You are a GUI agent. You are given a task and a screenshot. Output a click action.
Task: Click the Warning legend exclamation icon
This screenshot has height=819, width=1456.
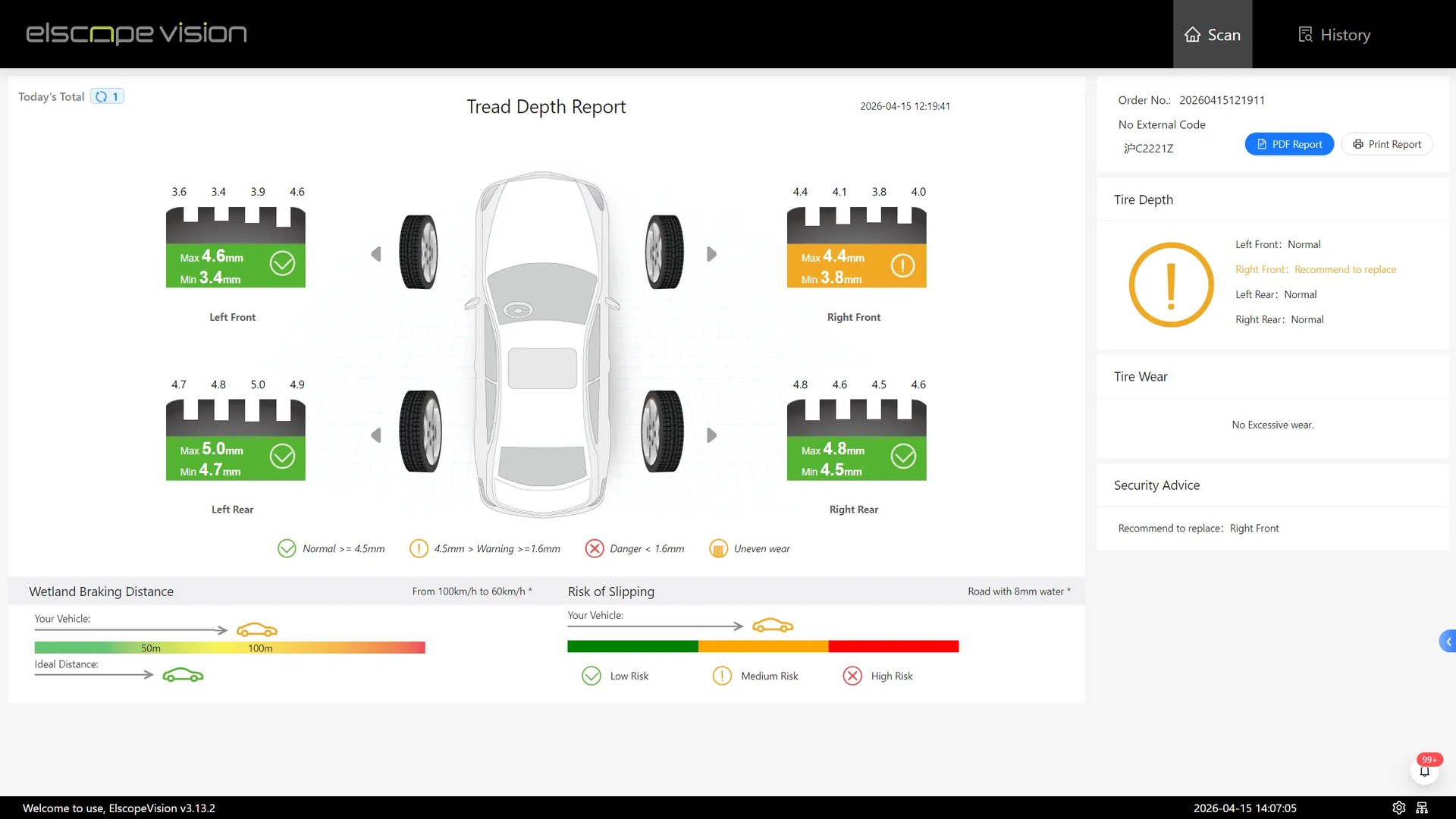[419, 548]
